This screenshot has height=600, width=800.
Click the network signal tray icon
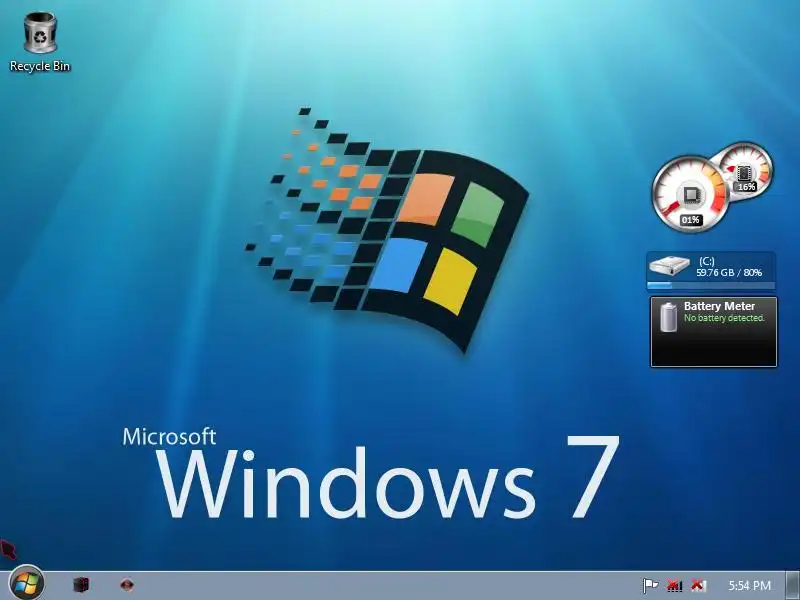tap(674, 585)
